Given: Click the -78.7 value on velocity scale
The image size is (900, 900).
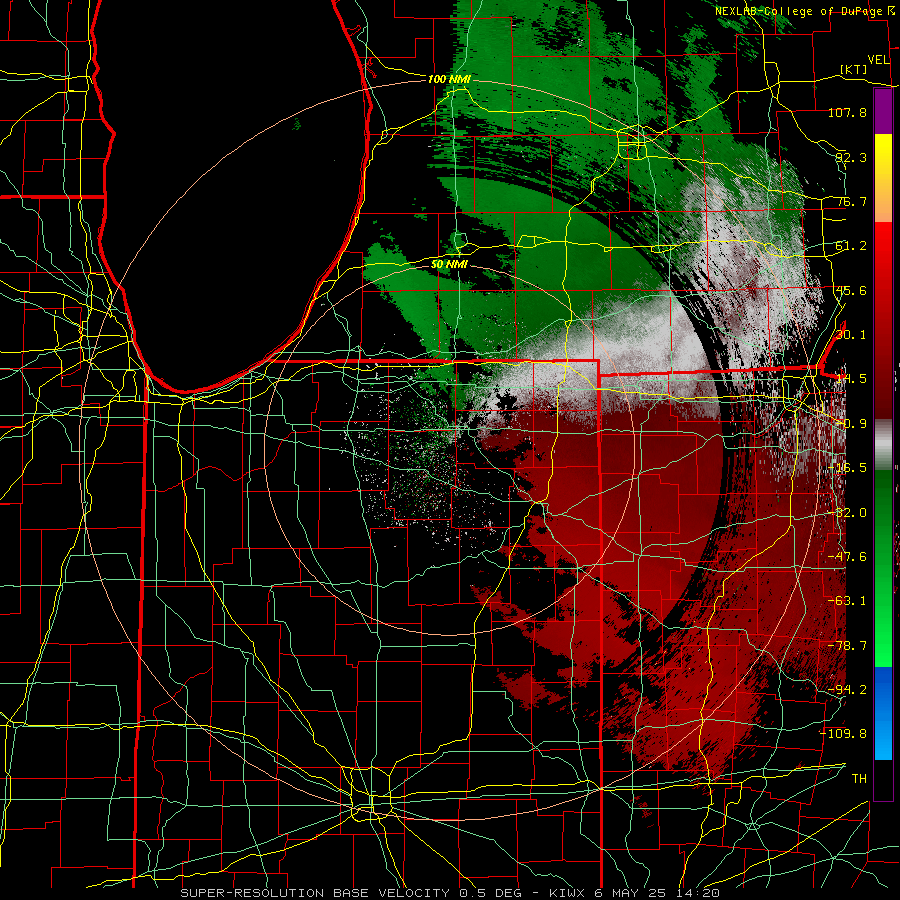Looking at the screenshot, I should point(847,646).
